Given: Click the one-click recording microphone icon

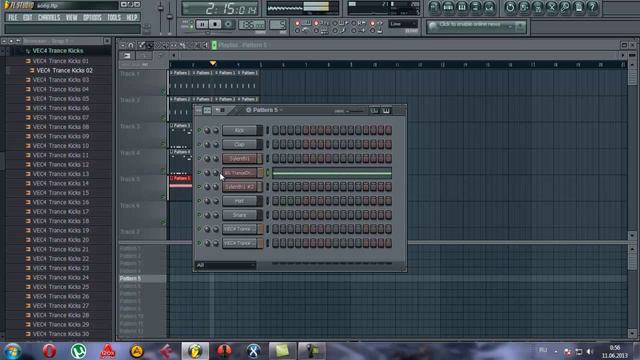Looking at the screenshot, I should [x=565, y=7].
